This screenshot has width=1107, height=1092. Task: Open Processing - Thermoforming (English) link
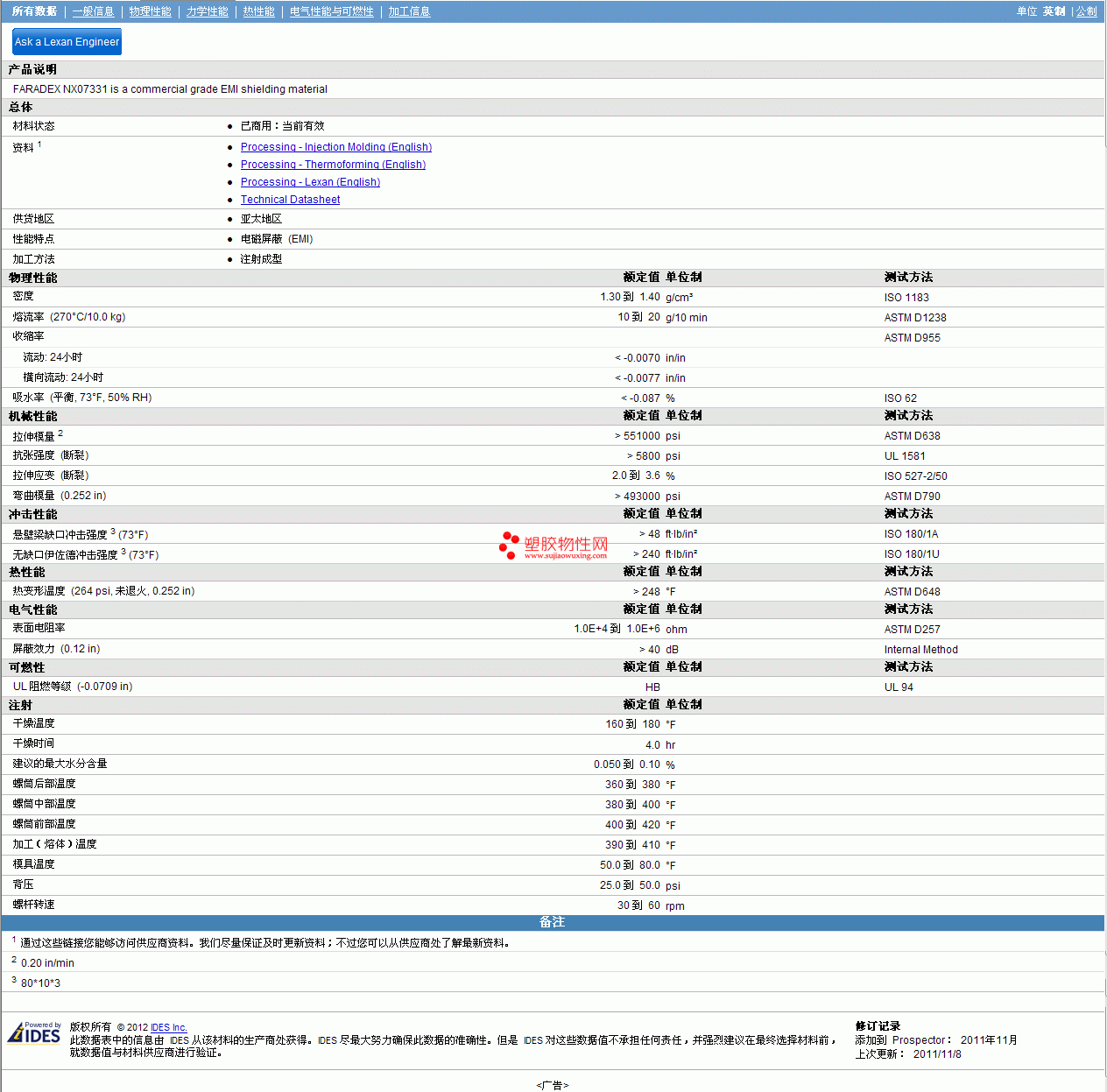point(333,165)
